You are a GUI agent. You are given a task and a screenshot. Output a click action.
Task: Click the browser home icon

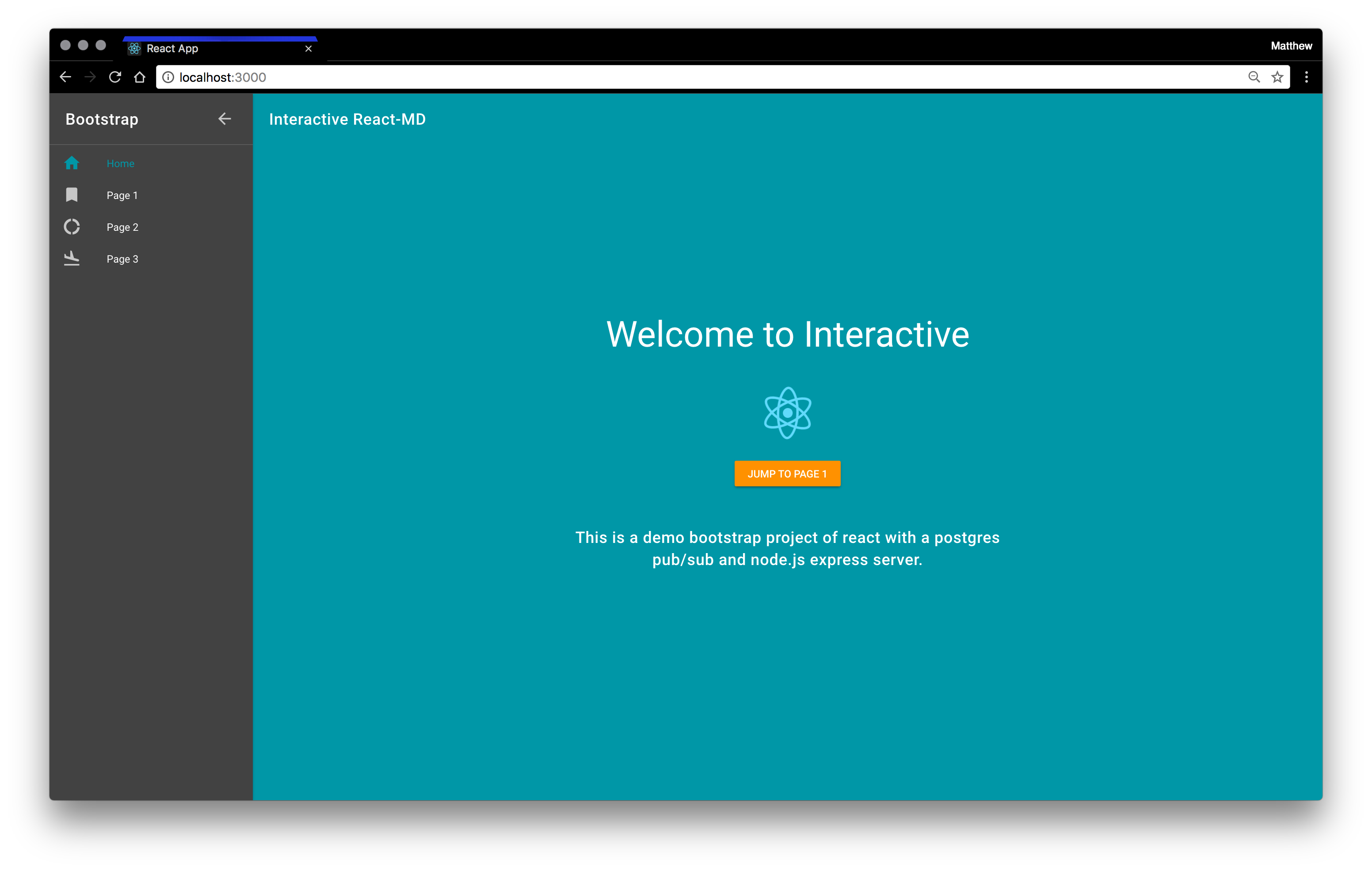click(140, 77)
